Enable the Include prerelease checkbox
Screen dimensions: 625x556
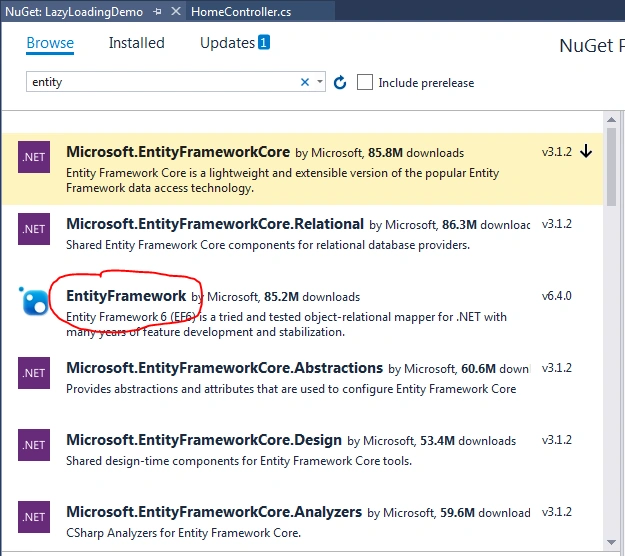365,83
